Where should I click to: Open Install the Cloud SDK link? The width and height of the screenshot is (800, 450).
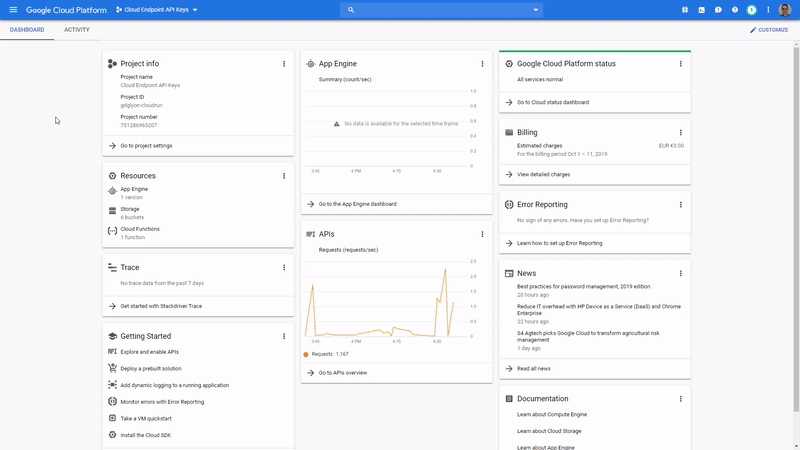tap(146, 435)
